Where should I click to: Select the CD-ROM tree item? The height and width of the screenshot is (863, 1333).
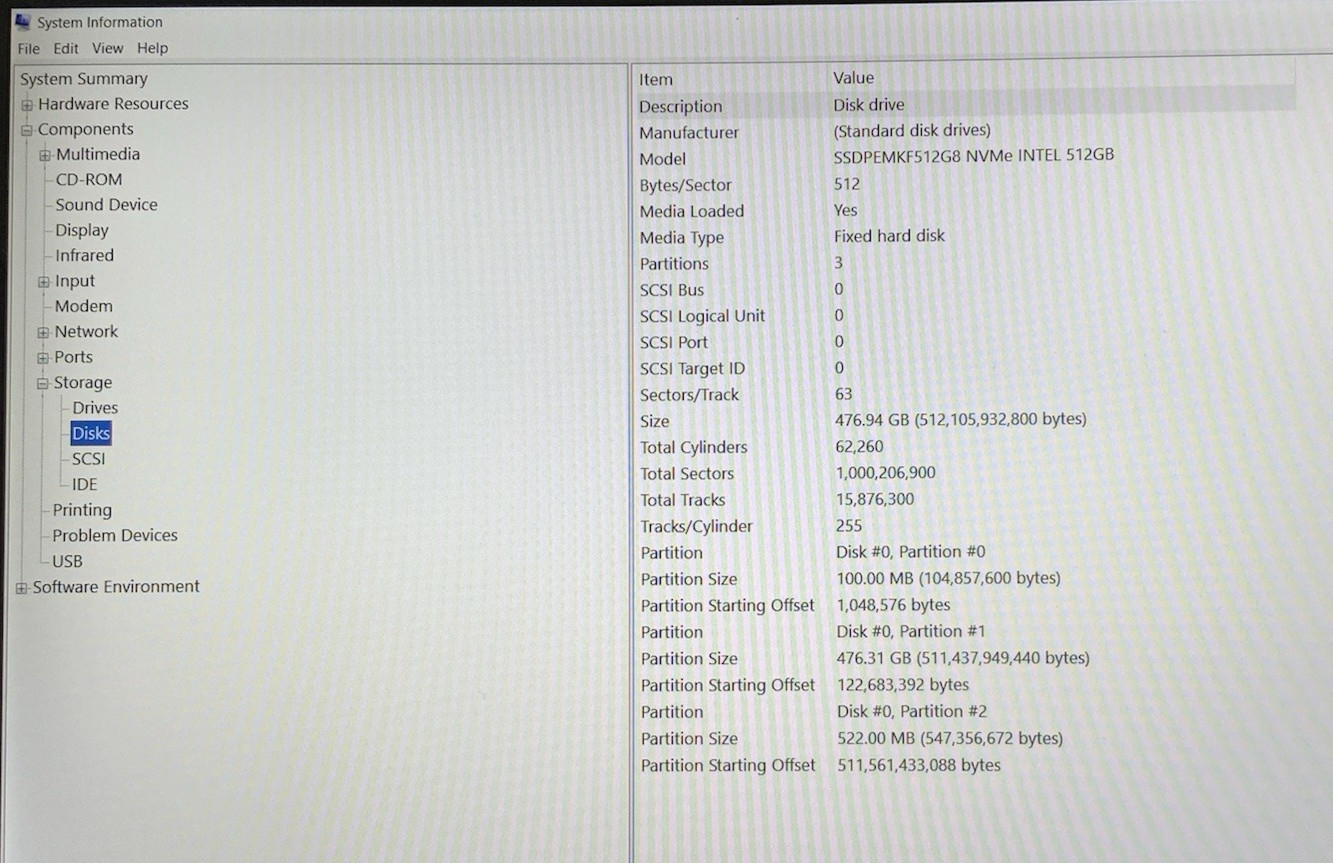[89, 180]
